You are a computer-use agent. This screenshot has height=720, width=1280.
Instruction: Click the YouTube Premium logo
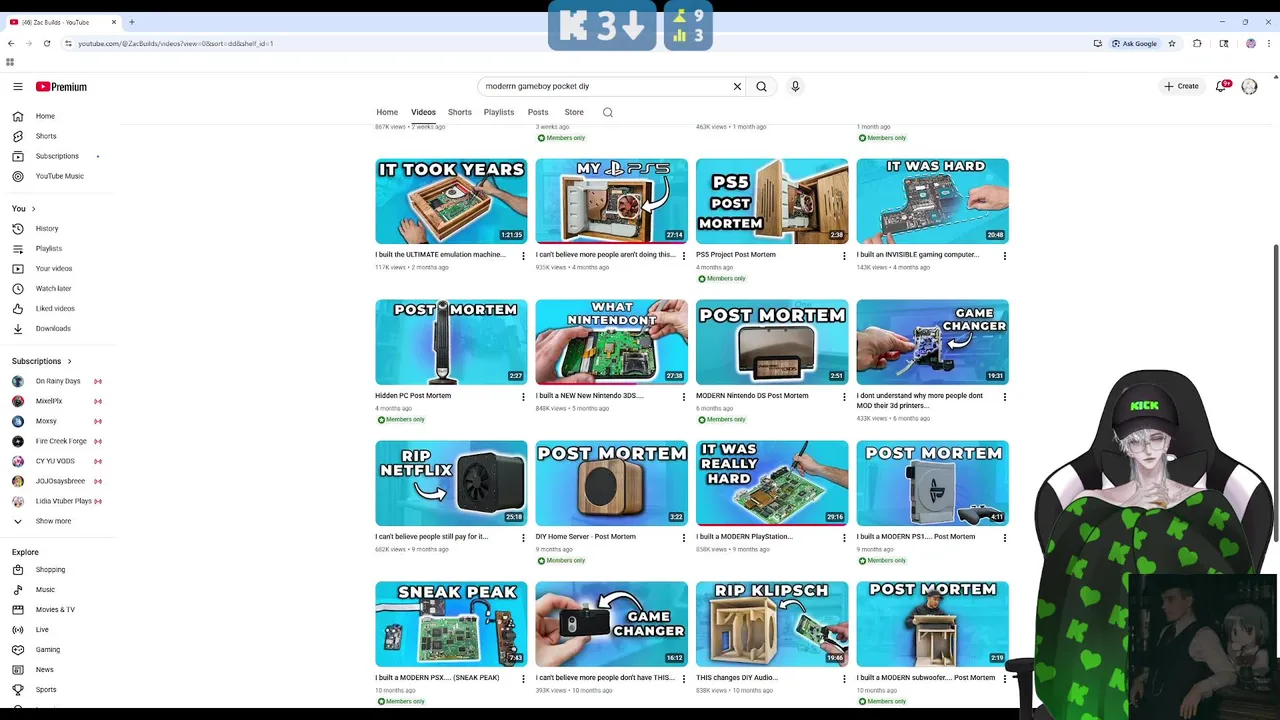click(x=61, y=87)
